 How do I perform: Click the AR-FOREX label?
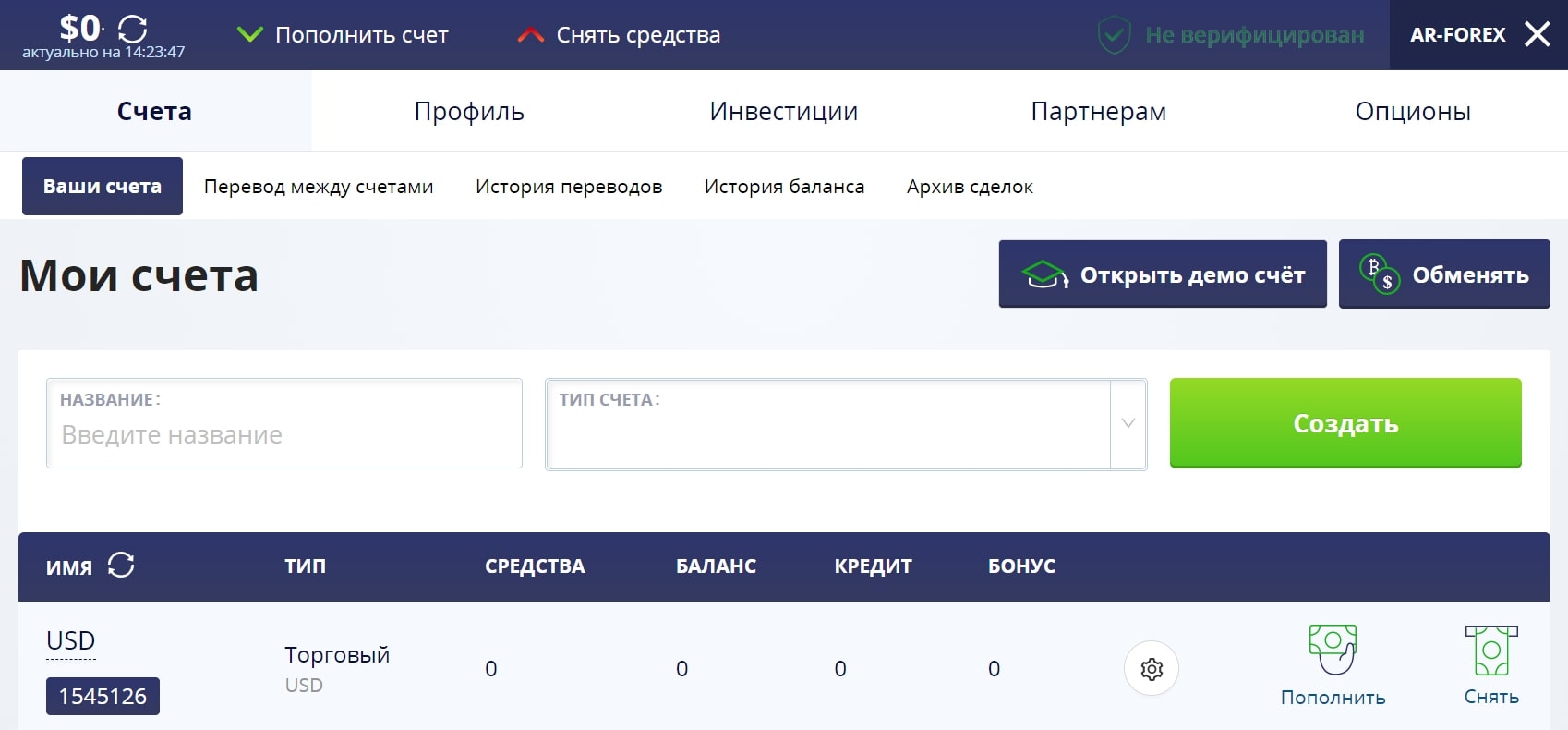(x=1457, y=35)
